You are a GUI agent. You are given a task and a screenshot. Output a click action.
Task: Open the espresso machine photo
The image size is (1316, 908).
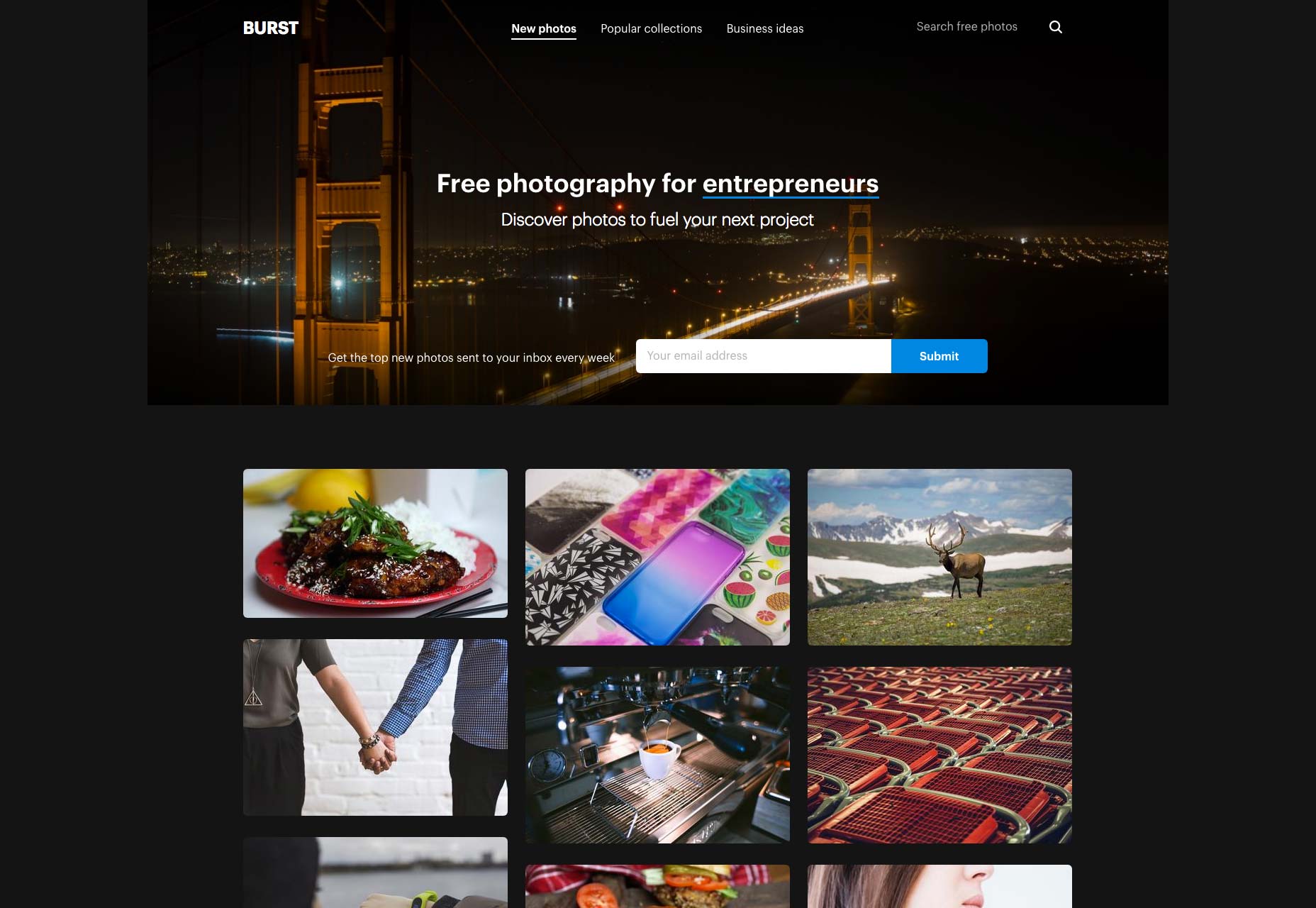tap(657, 755)
